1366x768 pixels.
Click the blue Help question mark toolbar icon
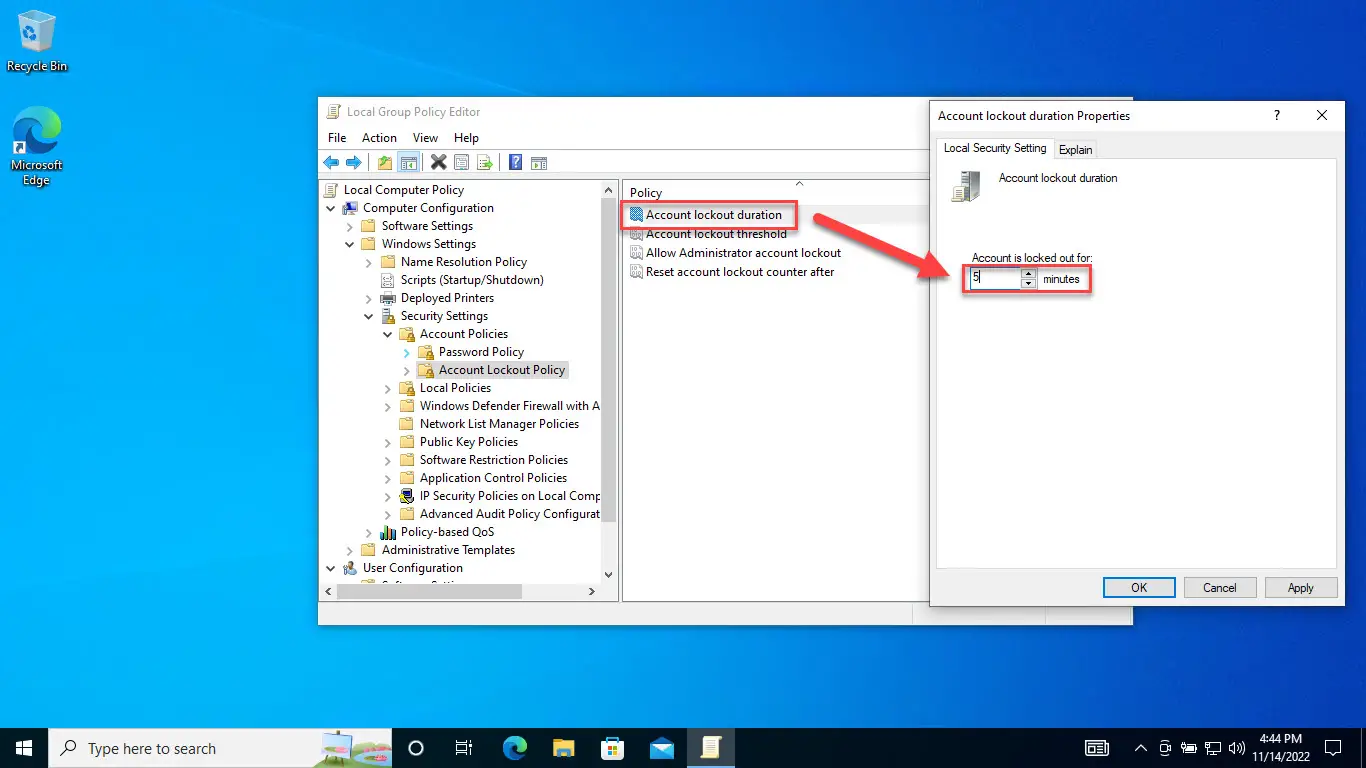click(516, 162)
